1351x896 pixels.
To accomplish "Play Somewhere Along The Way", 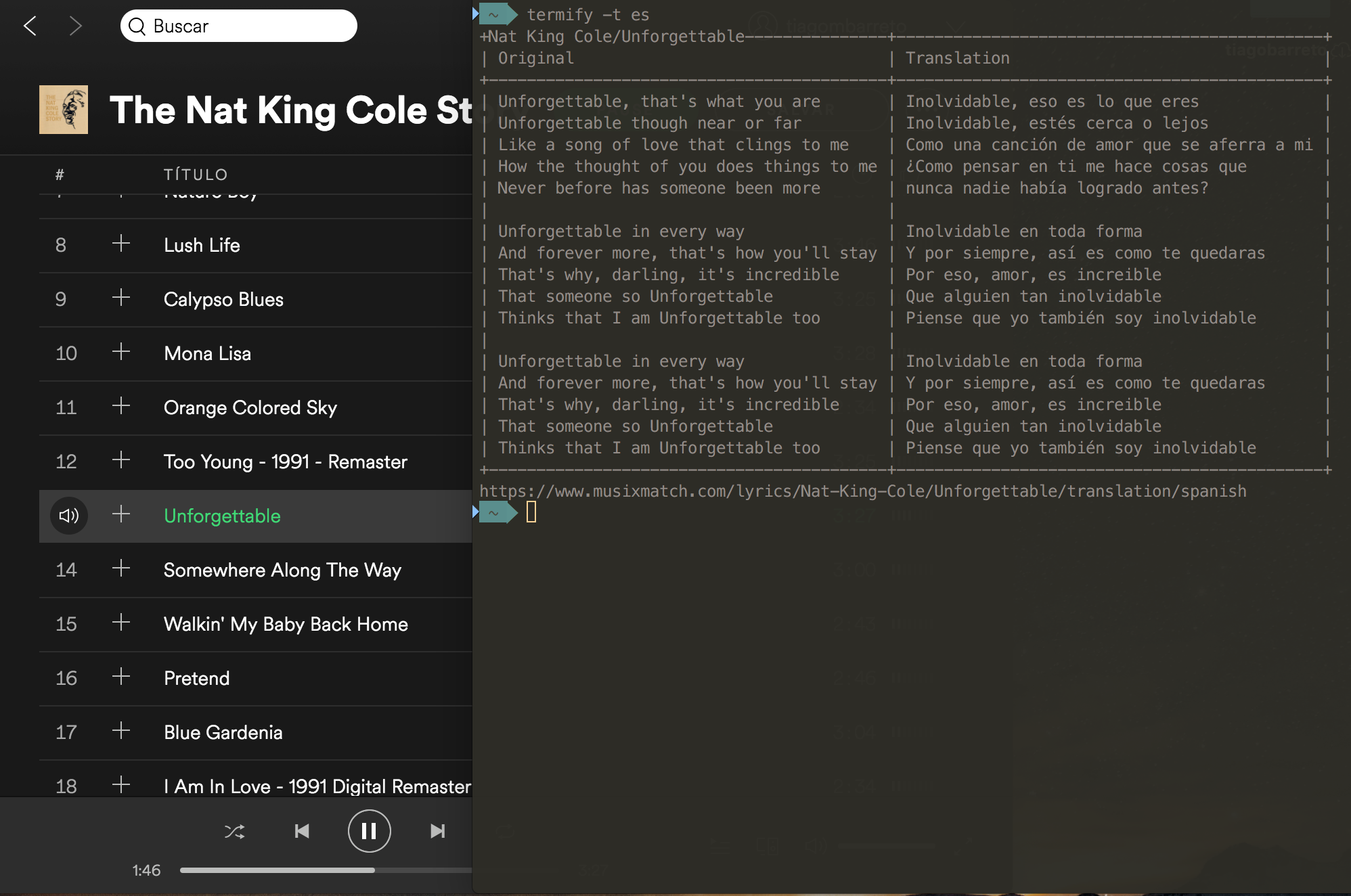I will pos(282,570).
